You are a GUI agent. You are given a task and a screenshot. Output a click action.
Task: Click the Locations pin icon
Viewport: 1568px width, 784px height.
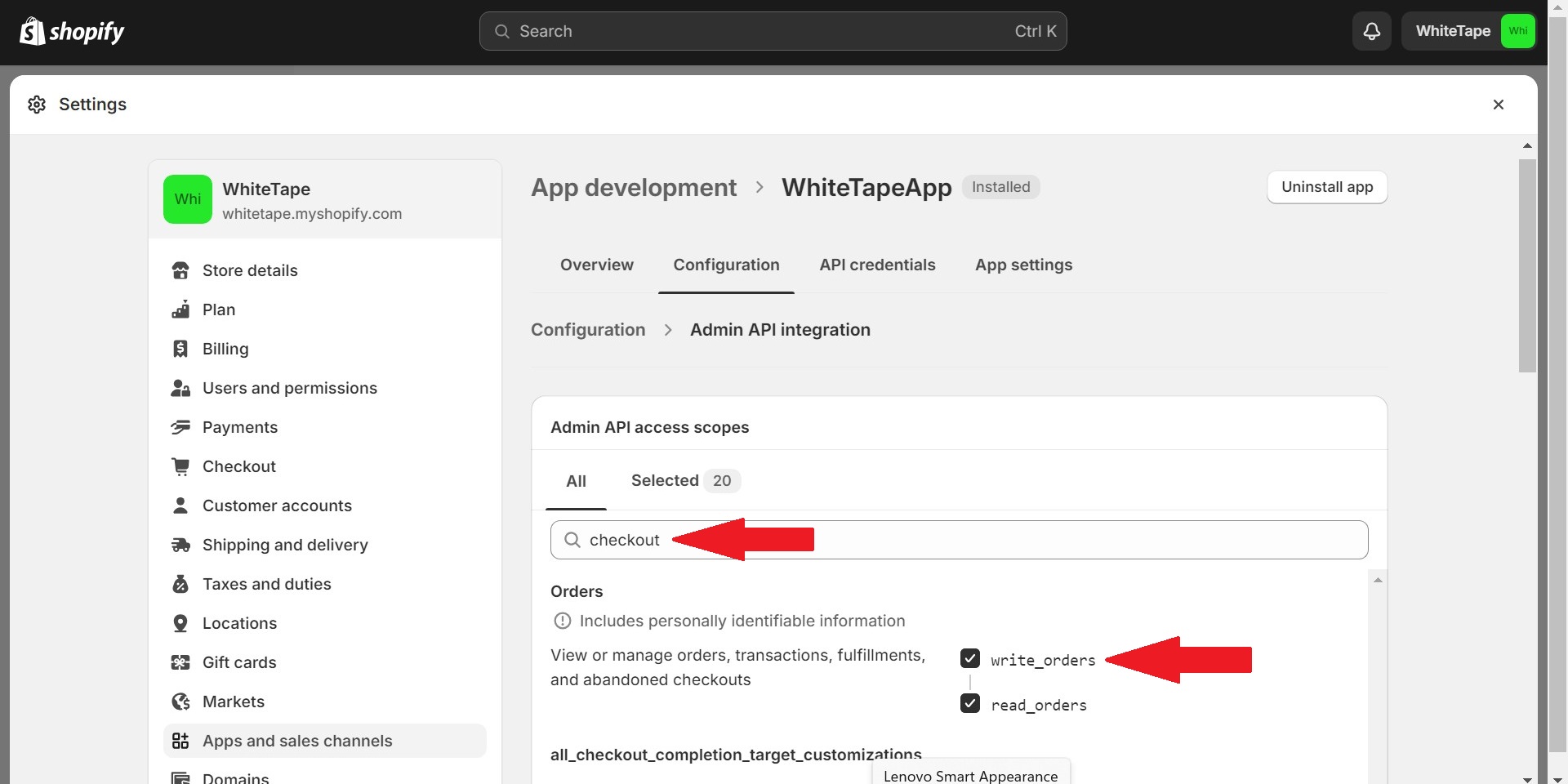click(180, 623)
